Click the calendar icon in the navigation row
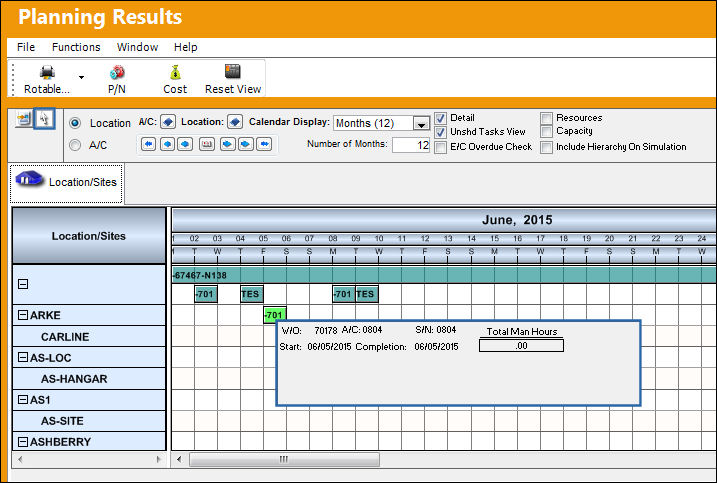 (207, 145)
